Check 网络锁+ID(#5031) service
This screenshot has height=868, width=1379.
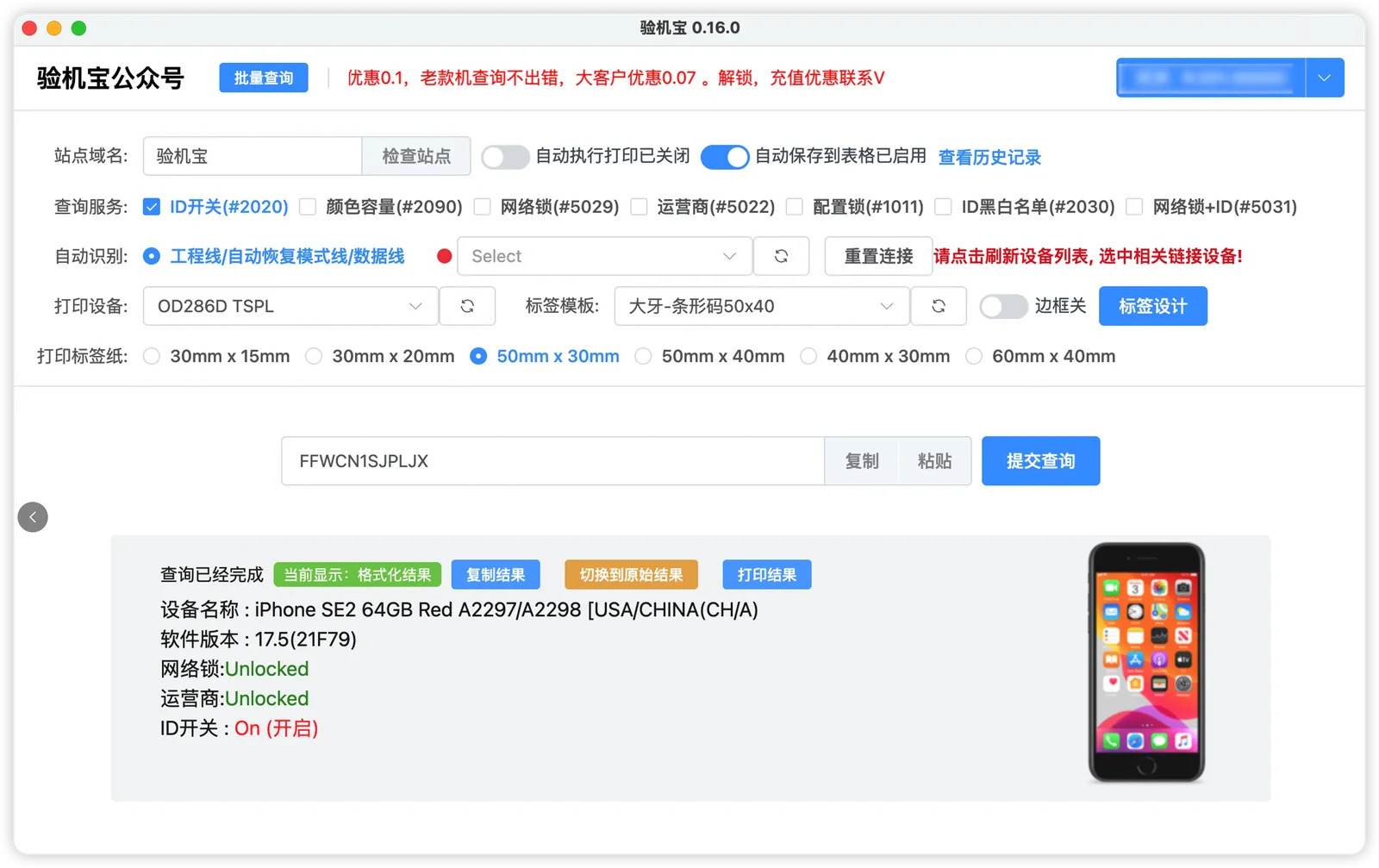pos(1135,207)
